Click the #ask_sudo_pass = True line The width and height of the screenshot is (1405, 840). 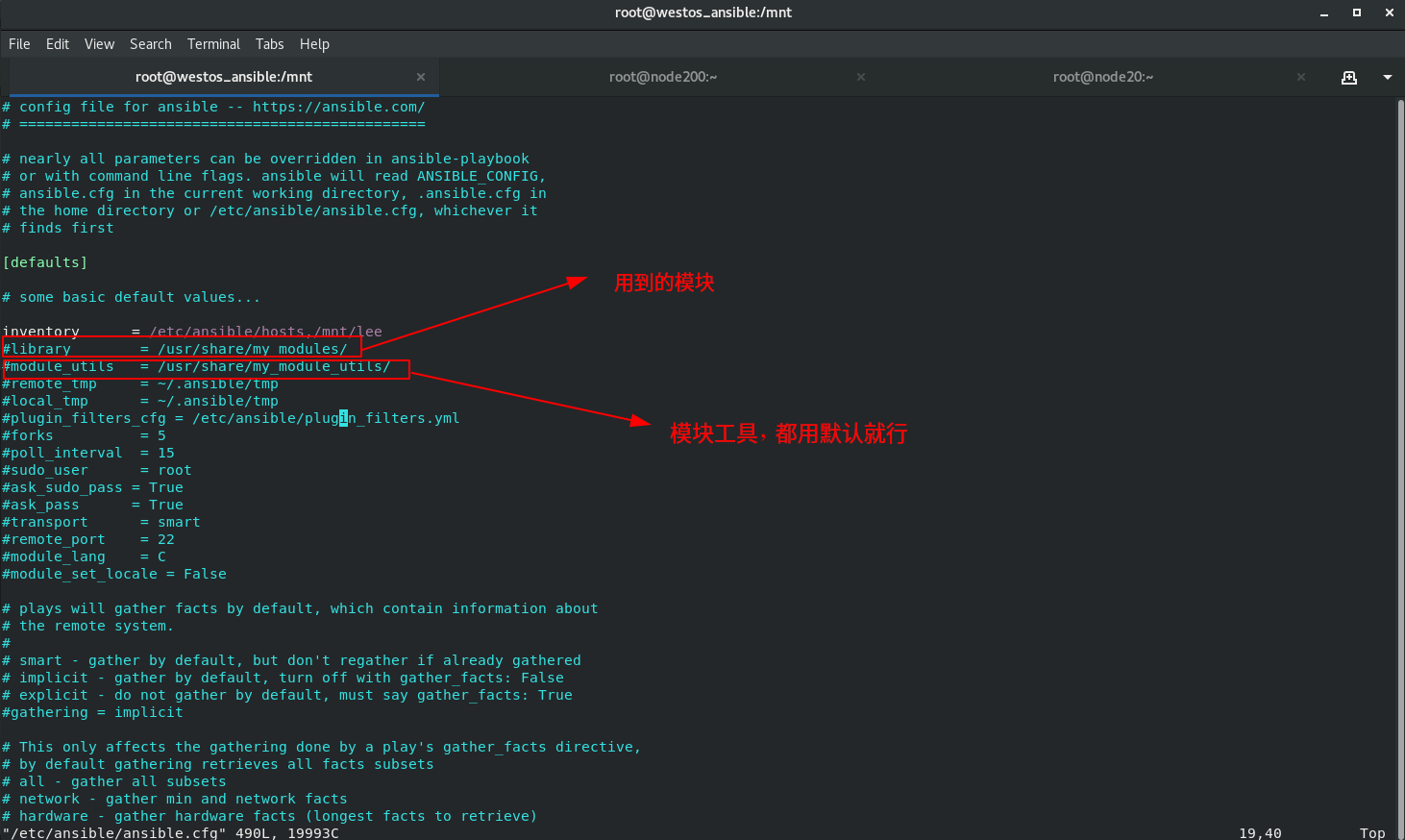pyautogui.click(x=92, y=487)
